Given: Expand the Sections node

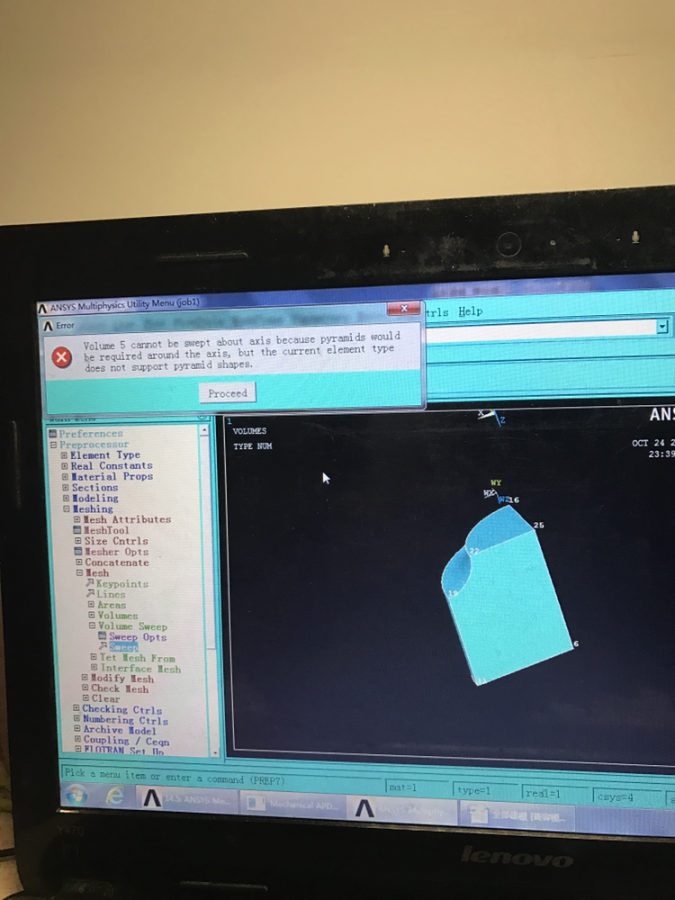Looking at the screenshot, I should coord(65,487).
